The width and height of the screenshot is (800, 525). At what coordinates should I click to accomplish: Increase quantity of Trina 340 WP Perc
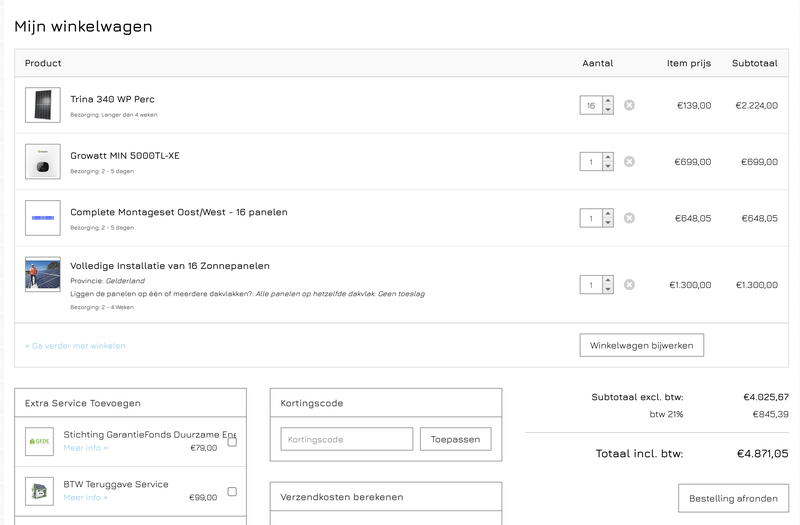point(608,101)
